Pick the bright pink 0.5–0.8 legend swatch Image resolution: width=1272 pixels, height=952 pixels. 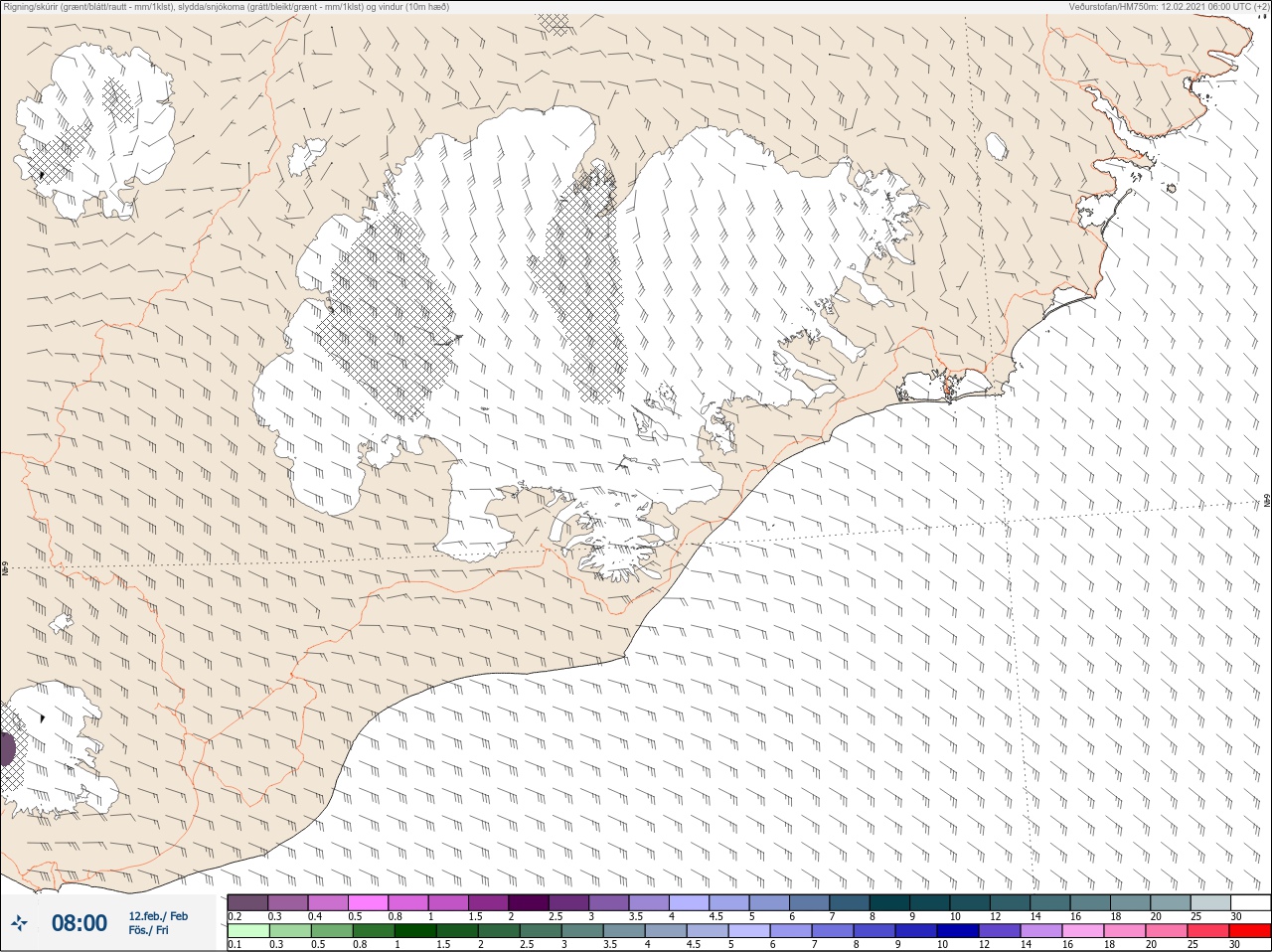pos(368,902)
